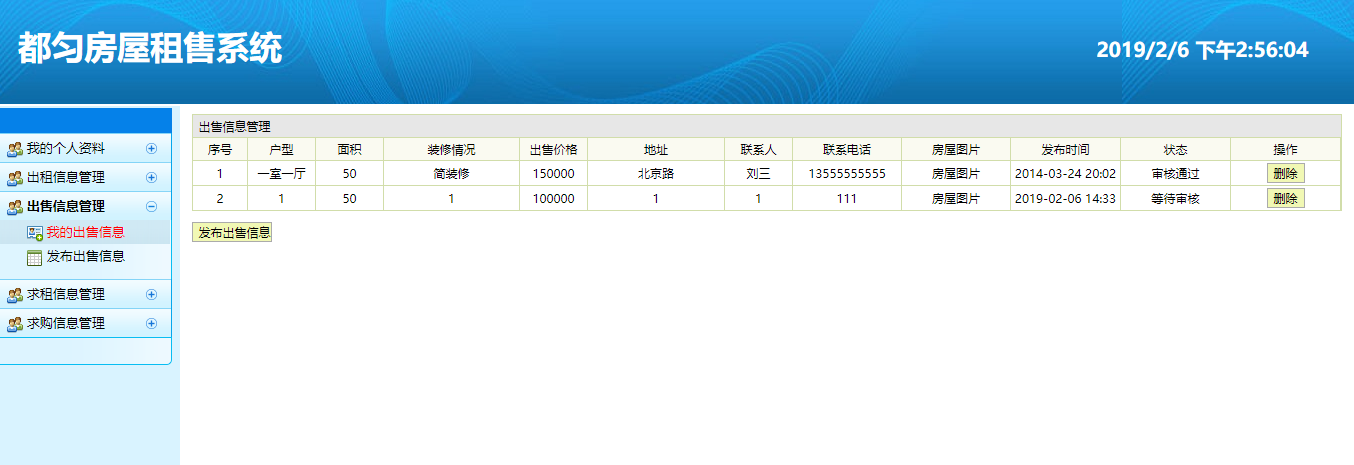Click the 状态 column header
The height and width of the screenshot is (465, 1354).
click(1175, 150)
